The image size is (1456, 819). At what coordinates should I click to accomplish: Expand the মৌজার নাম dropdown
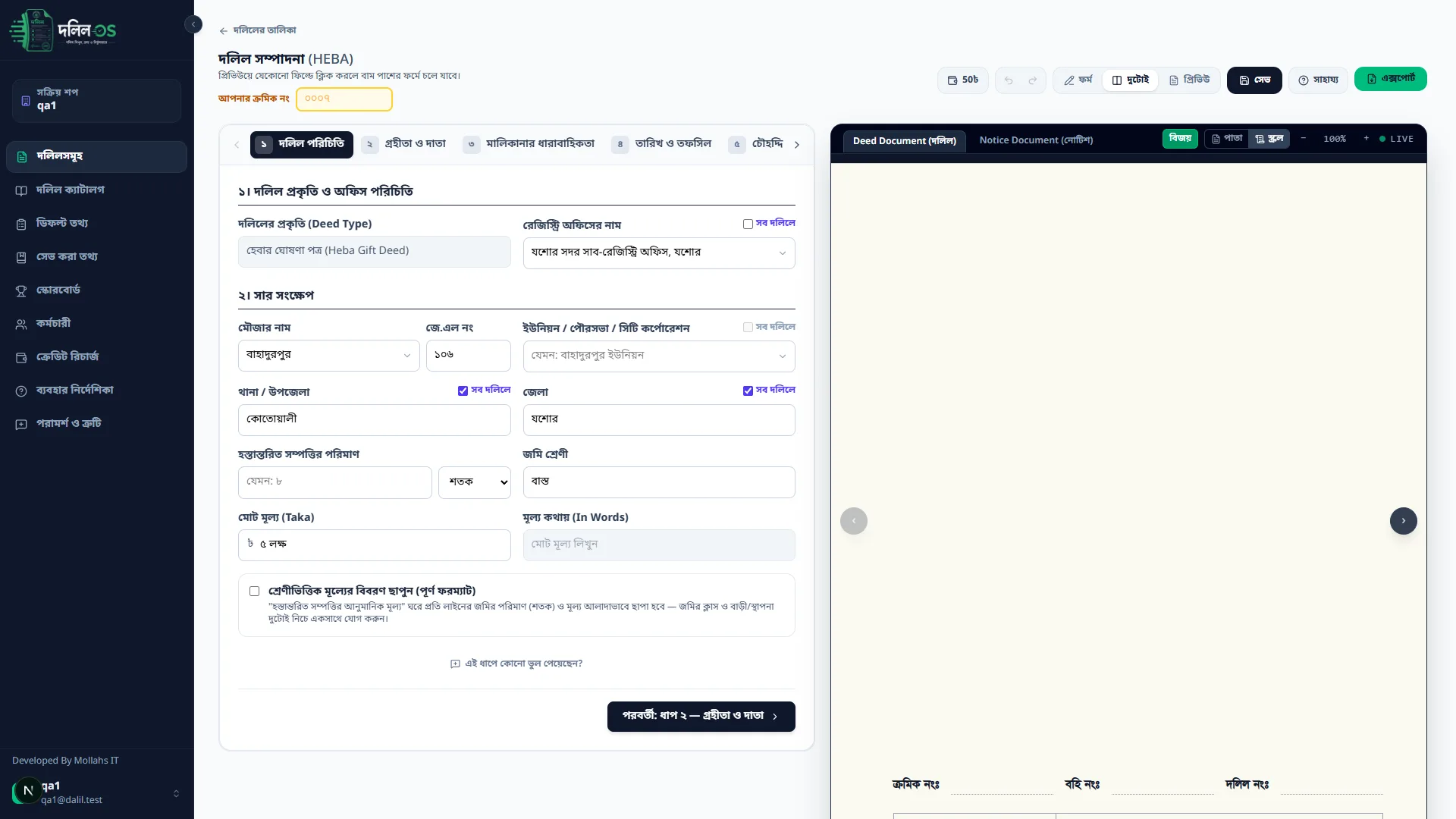[x=328, y=356]
